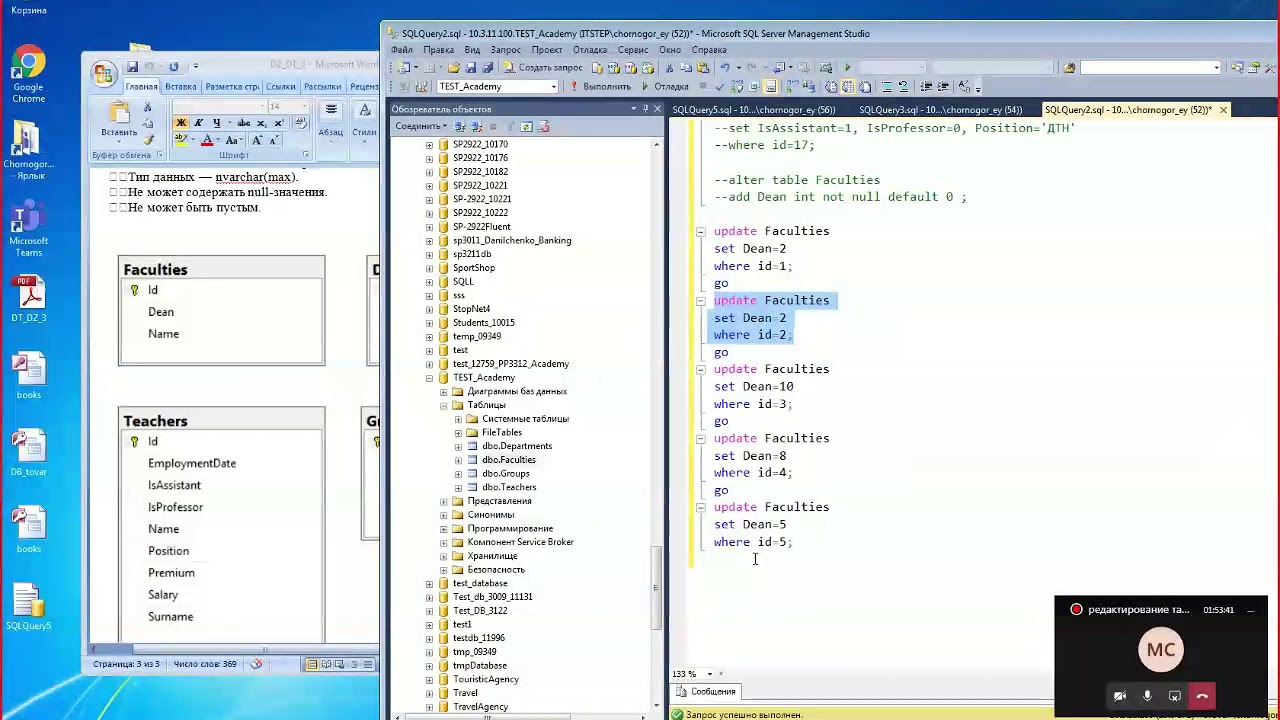Click Соединить connect button in Object Explorer
1280x720 pixels.
(420, 127)
